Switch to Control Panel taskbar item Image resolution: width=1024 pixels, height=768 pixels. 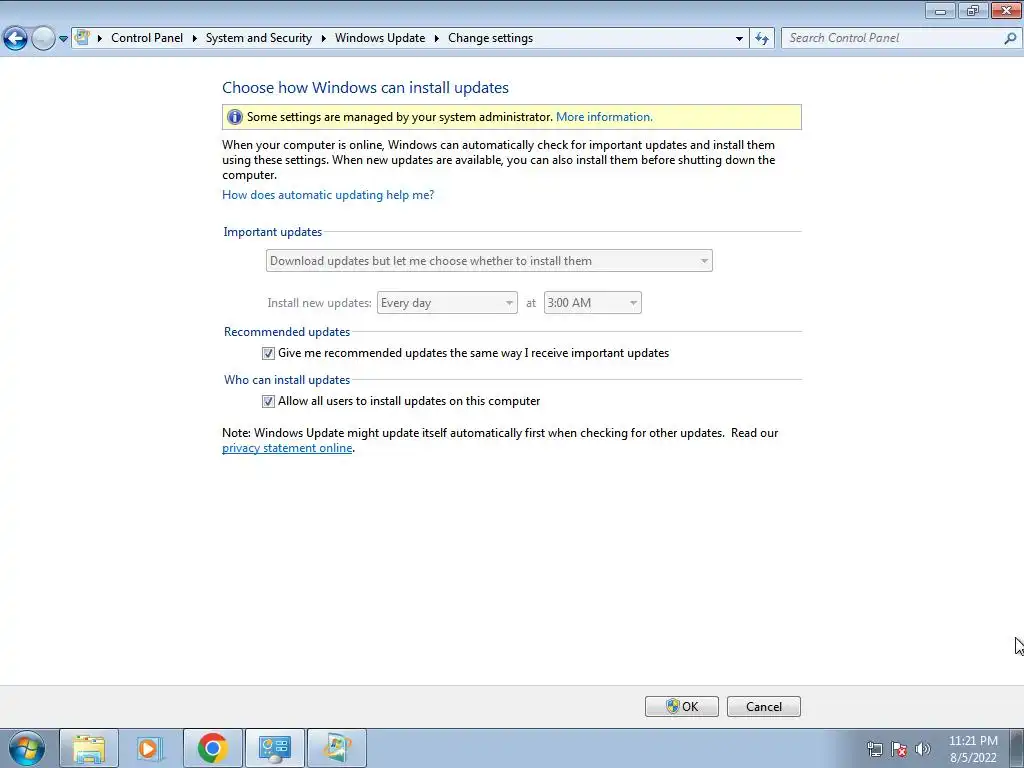pyautogui.click(x=275, y=748)
